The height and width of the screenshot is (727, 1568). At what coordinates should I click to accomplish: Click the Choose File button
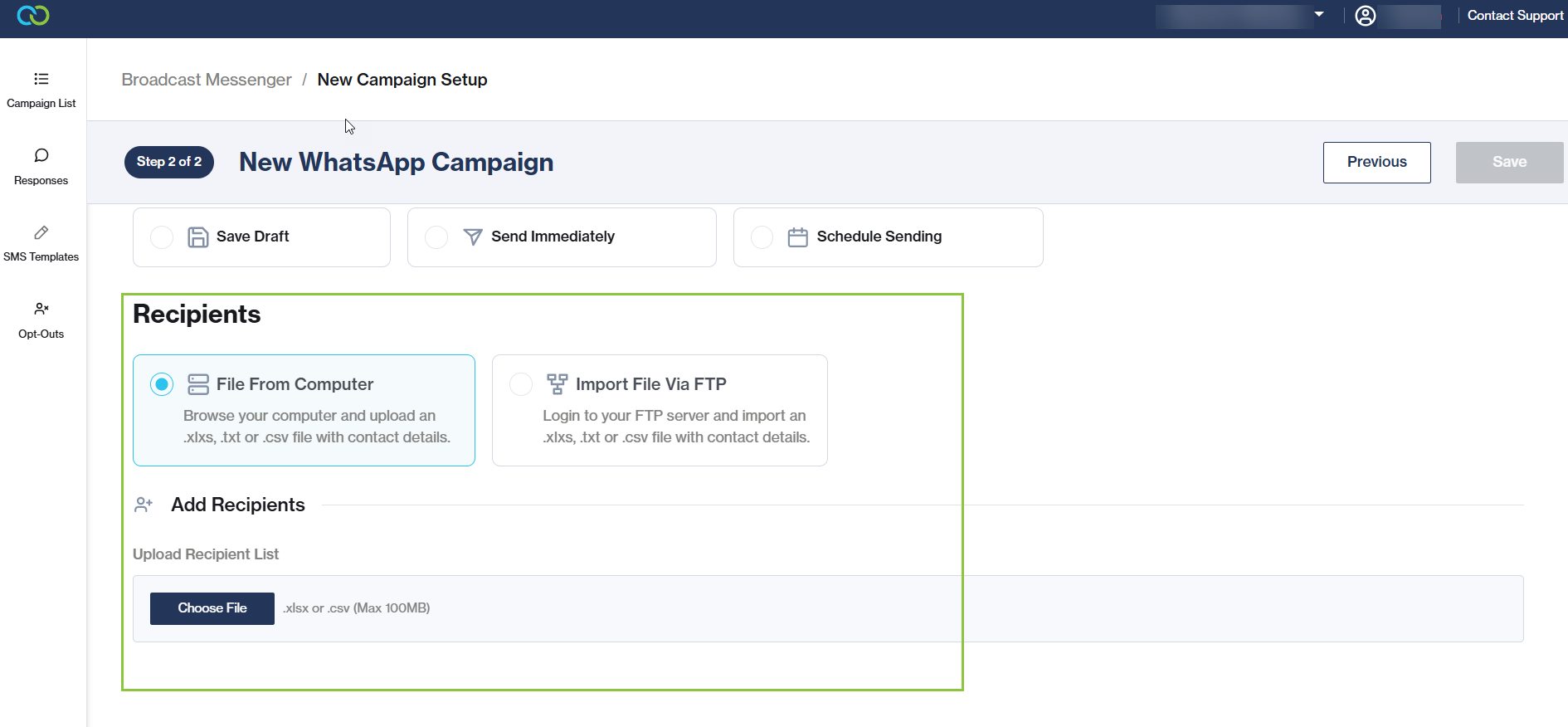212,608
